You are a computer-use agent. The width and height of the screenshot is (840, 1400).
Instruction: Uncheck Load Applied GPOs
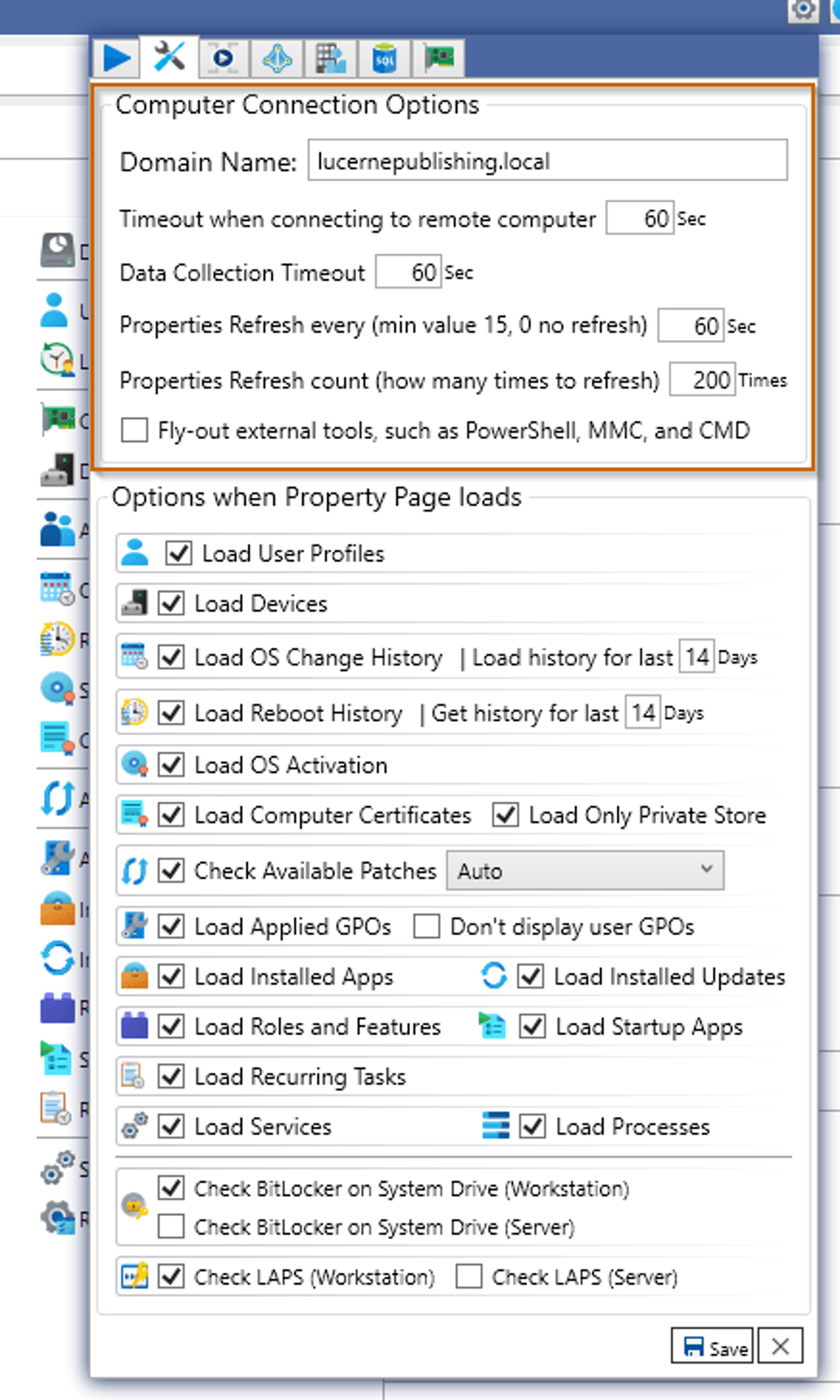[171, 926]
